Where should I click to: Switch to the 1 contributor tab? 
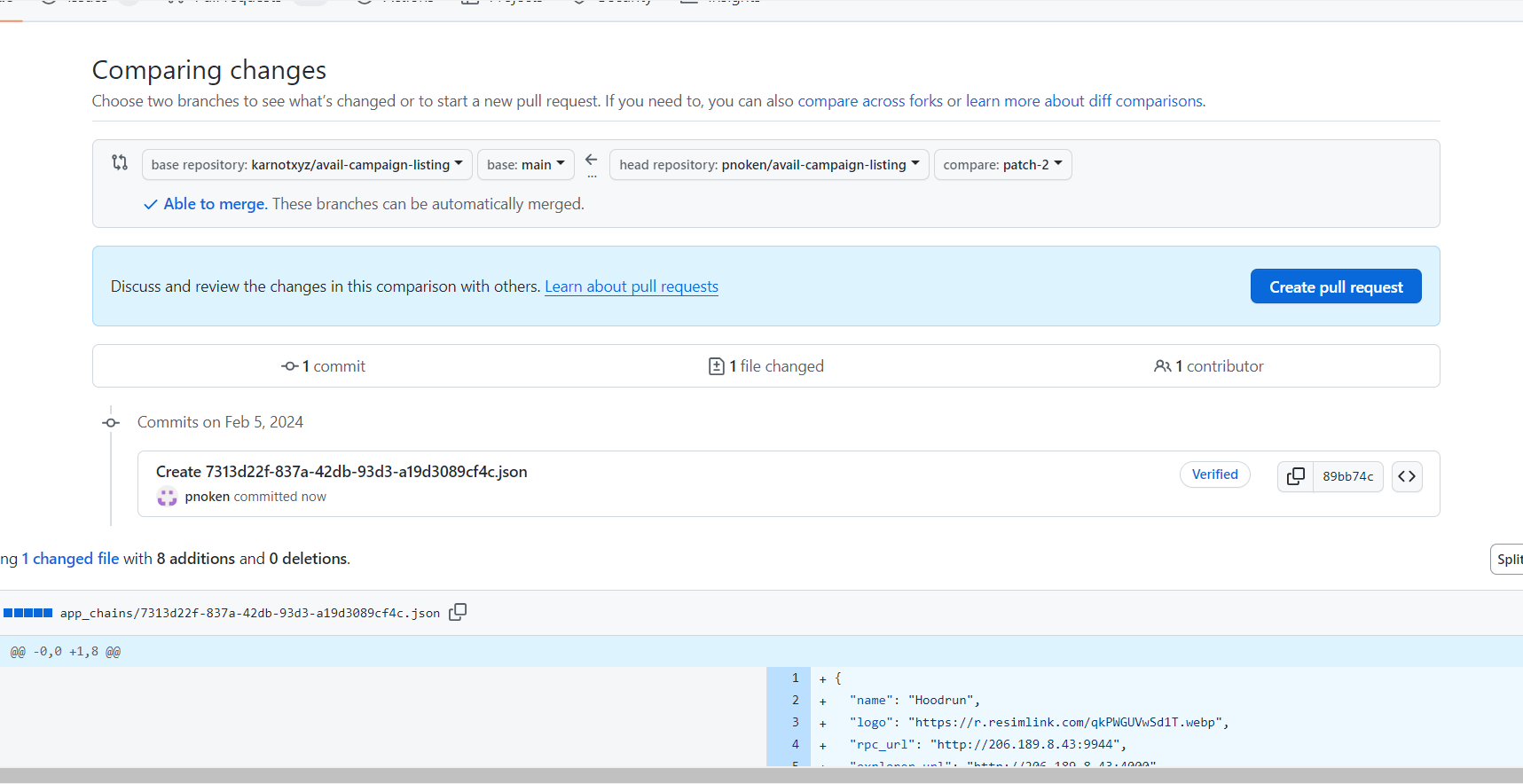point(1209,366)
